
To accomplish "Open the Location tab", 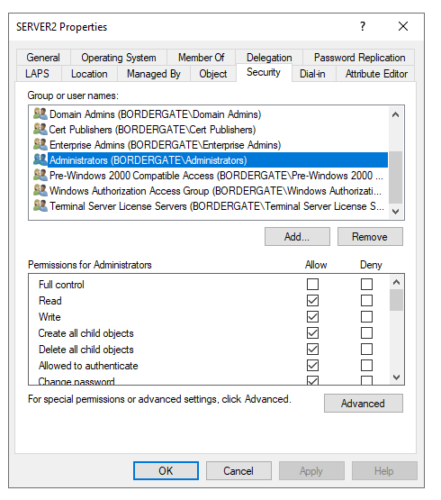I will tap(89, 74).
